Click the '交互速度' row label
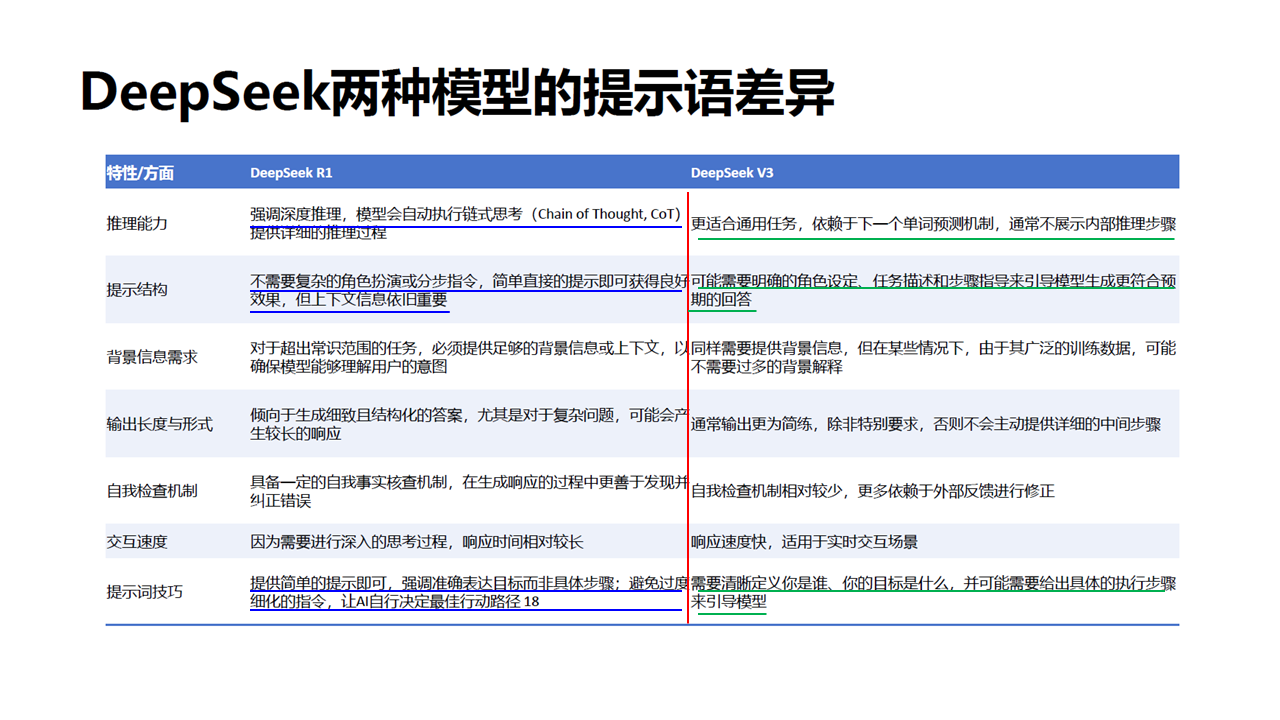Screen dimensions: 1280x720 [137, 542]
